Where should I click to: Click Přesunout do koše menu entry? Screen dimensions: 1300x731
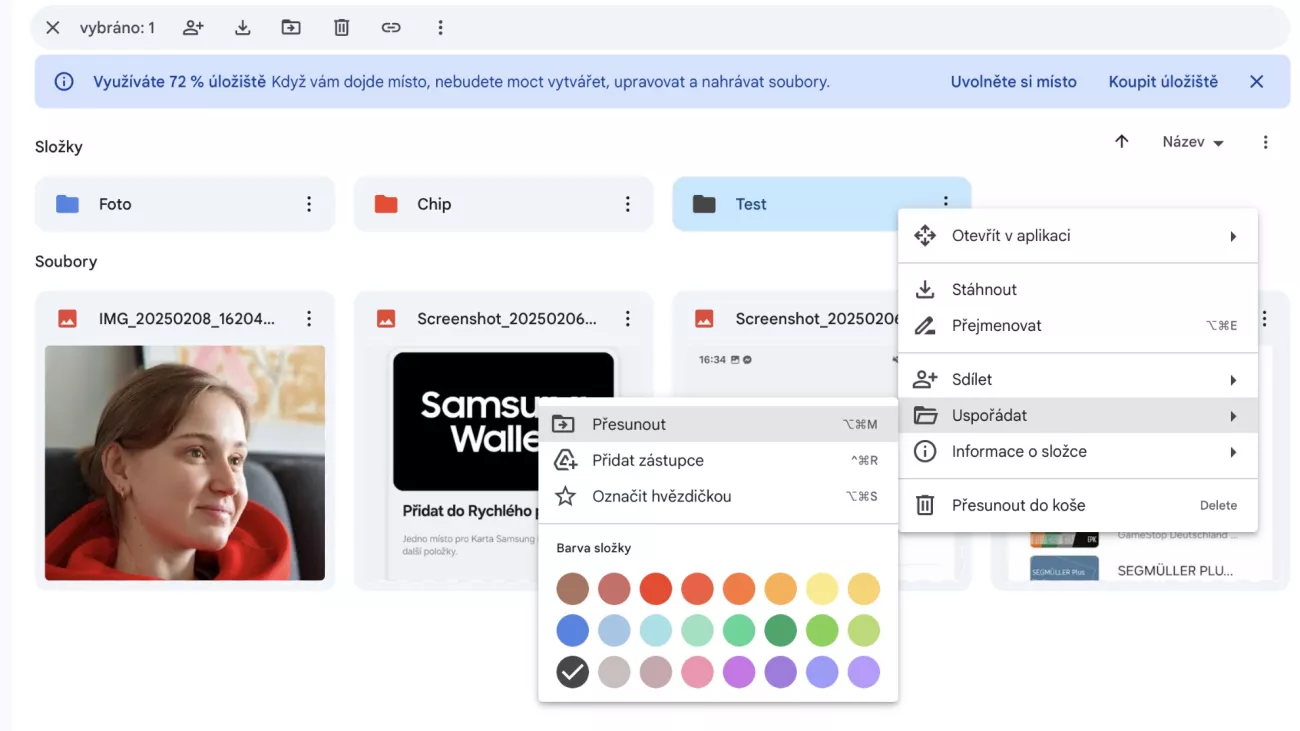[x=1018, y=506]
